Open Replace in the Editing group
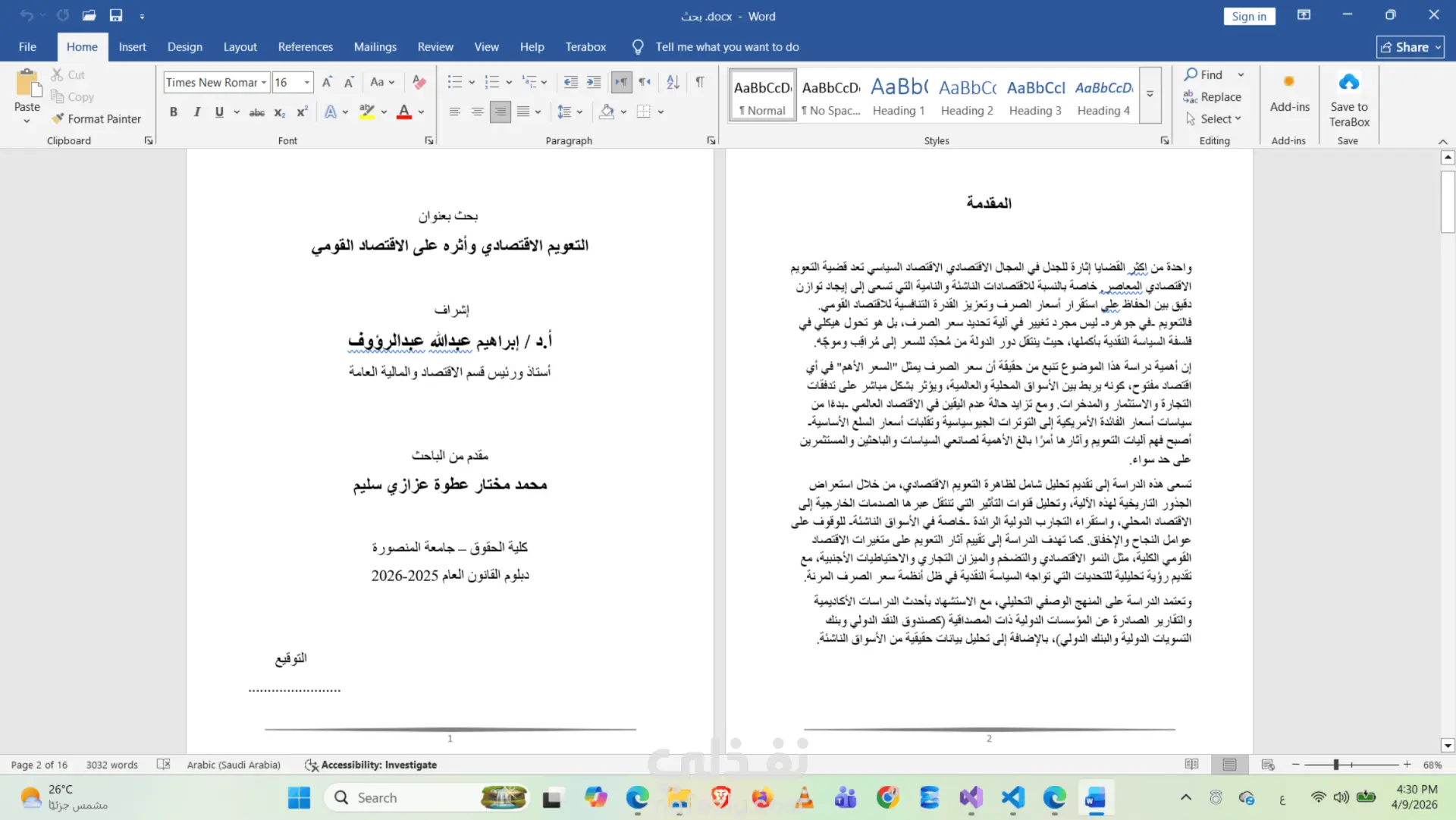1456x820 pixels. tap(1213, 97)
